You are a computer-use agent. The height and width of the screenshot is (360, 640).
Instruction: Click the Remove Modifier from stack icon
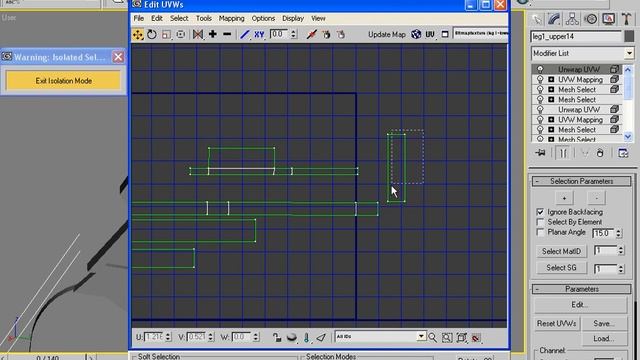(x=600, y=153)
